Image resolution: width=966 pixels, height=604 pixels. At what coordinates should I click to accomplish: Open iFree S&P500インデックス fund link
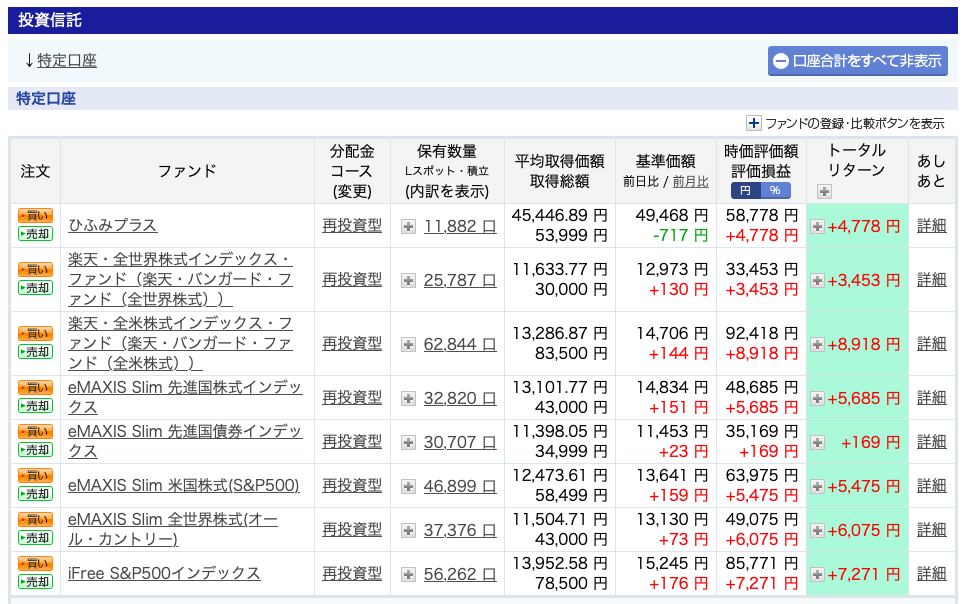tap(164, 573)
